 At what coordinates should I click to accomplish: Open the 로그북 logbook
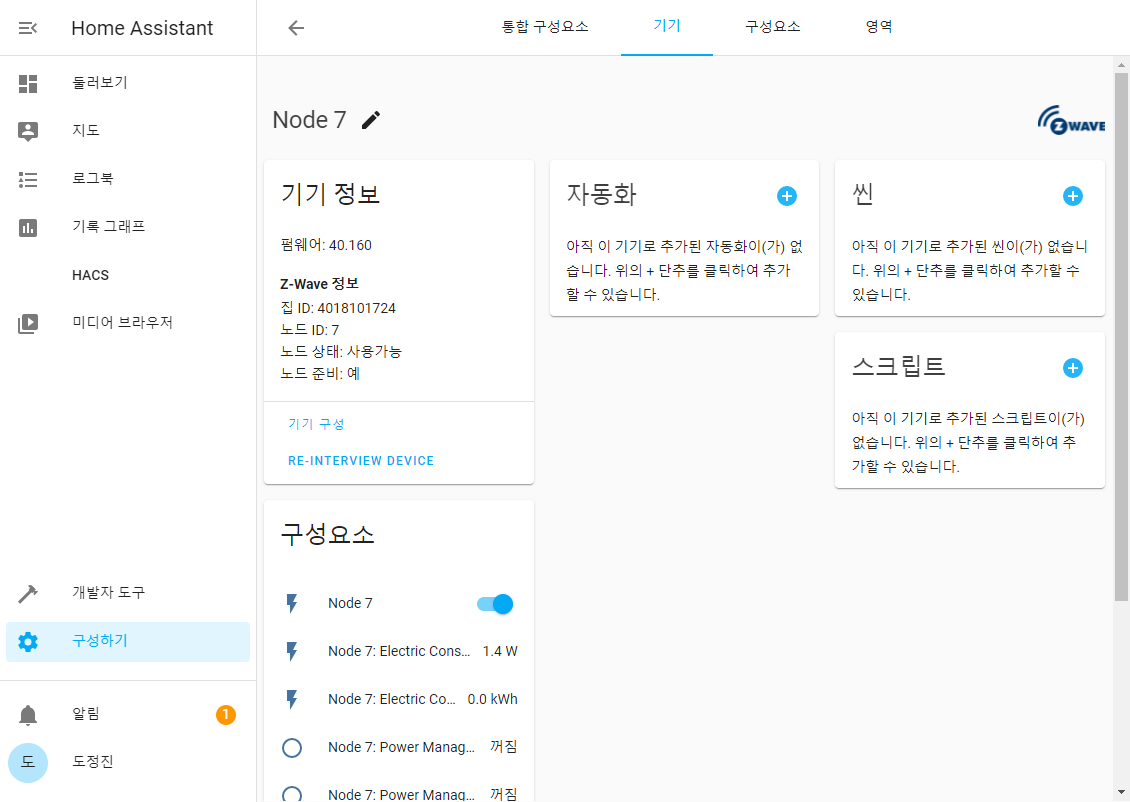tap(128, 179)
